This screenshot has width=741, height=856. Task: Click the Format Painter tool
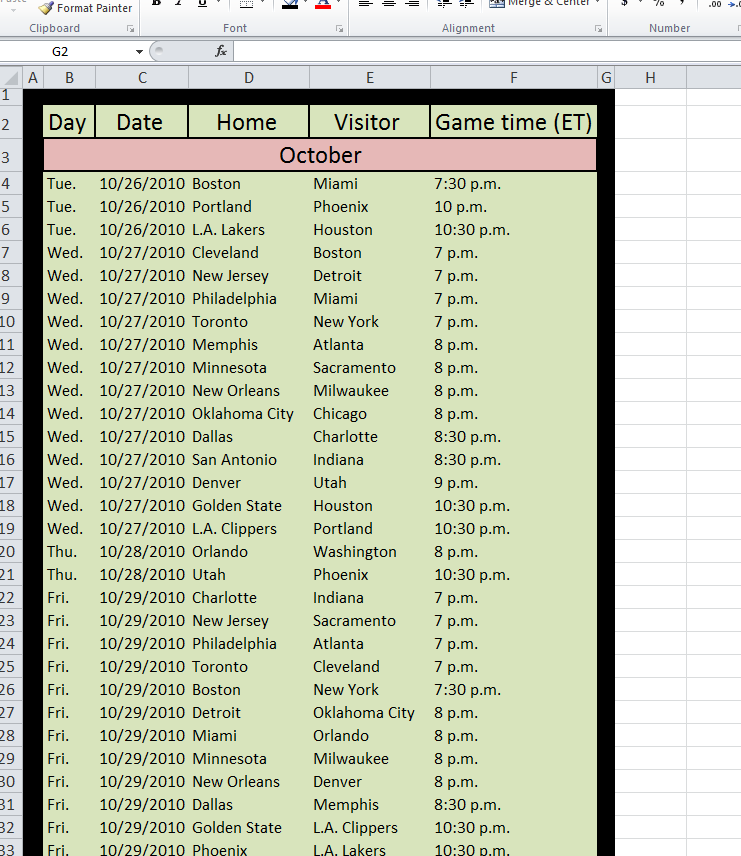coord(86,8)
